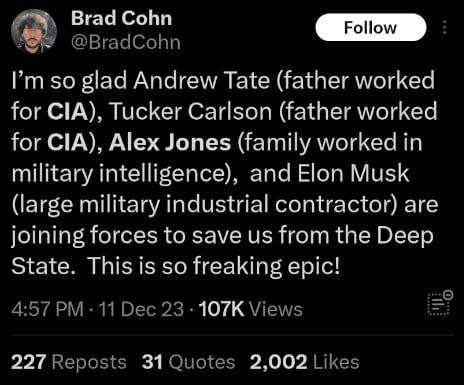Open the 31 Quotes list

coord(188,362)
